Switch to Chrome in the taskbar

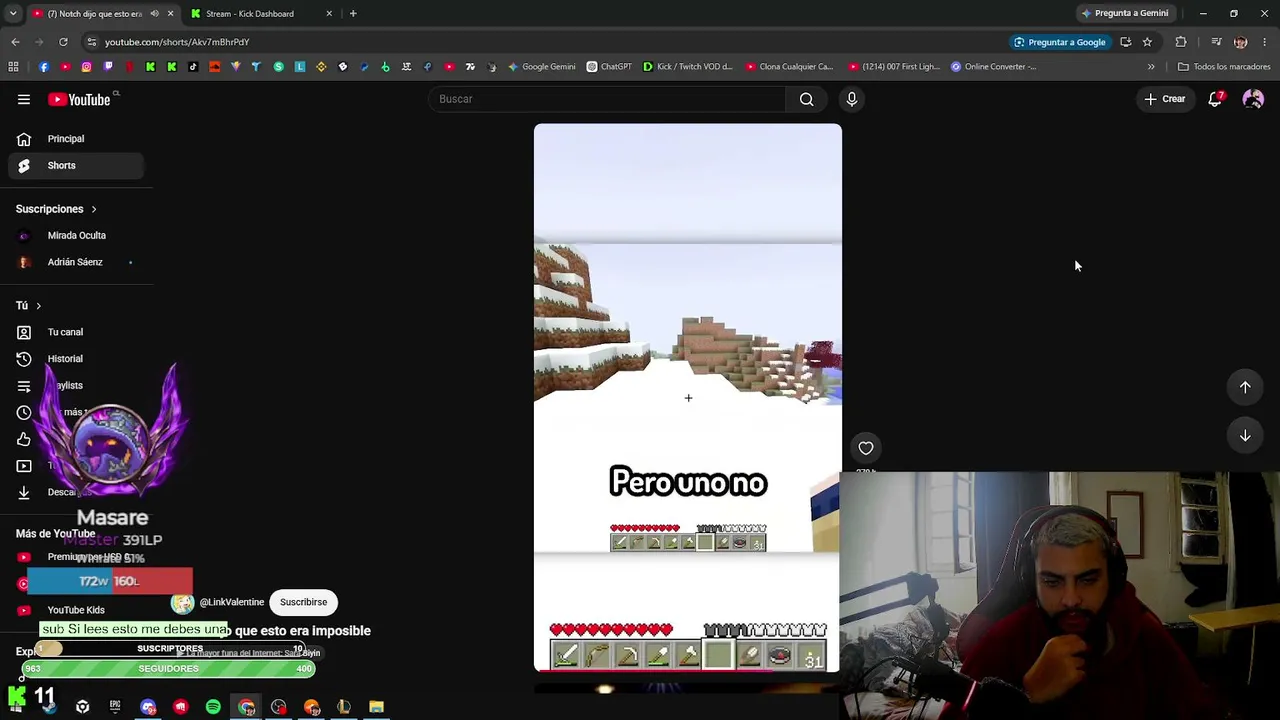tap(246, 708)
